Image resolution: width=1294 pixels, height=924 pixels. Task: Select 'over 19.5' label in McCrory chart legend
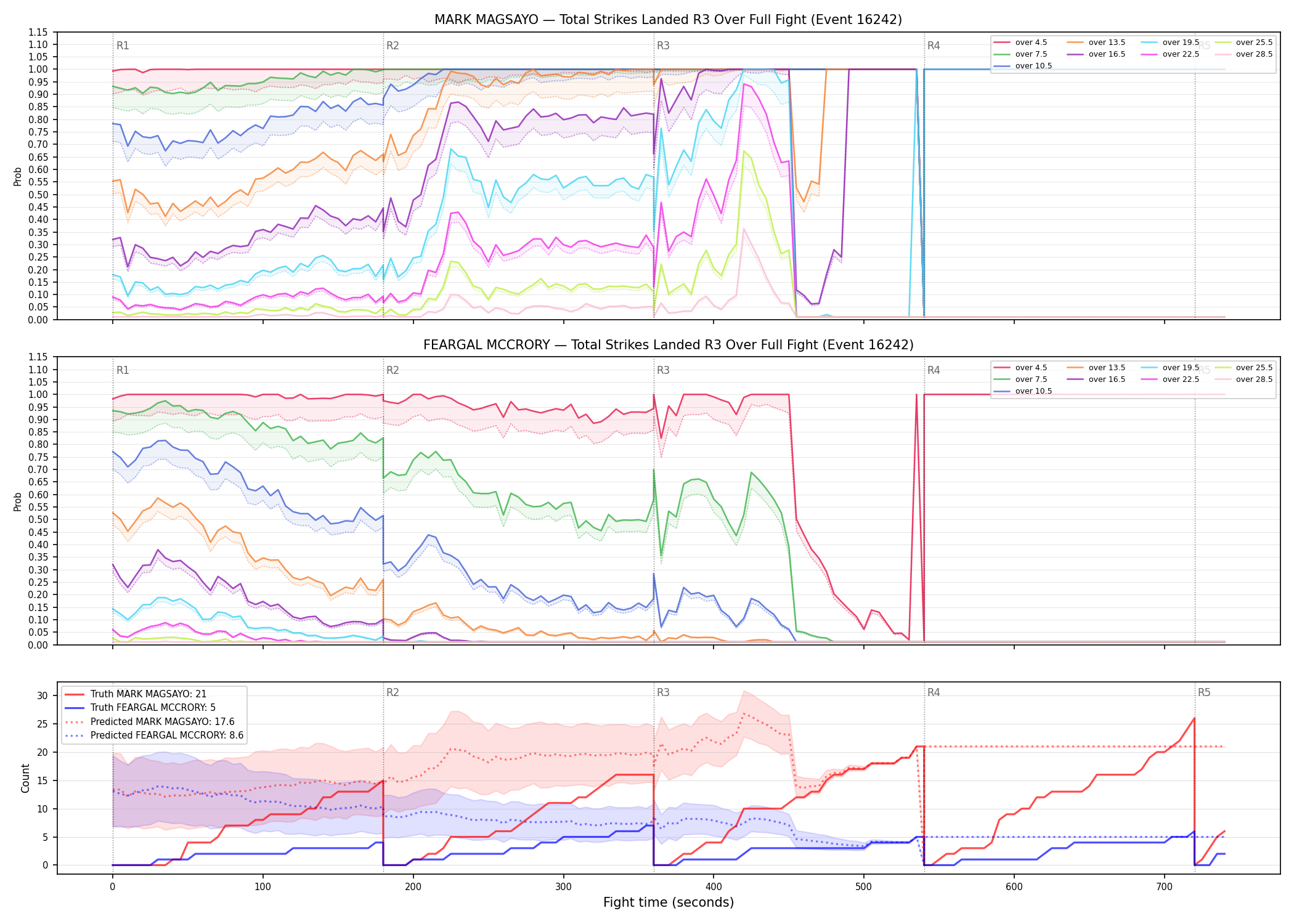pyautogui.click(x=1181, y=368)
